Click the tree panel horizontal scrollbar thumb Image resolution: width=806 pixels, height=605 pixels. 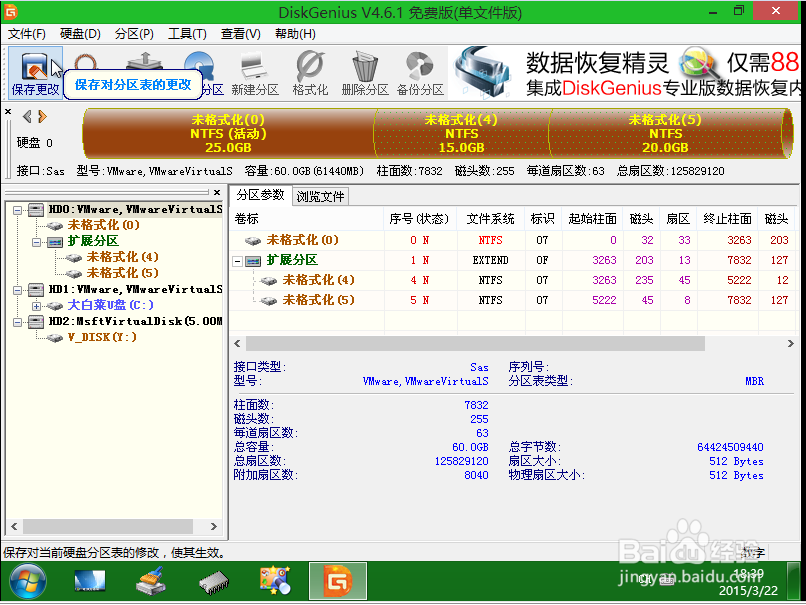pyautogui.click(x=108, y=526)
